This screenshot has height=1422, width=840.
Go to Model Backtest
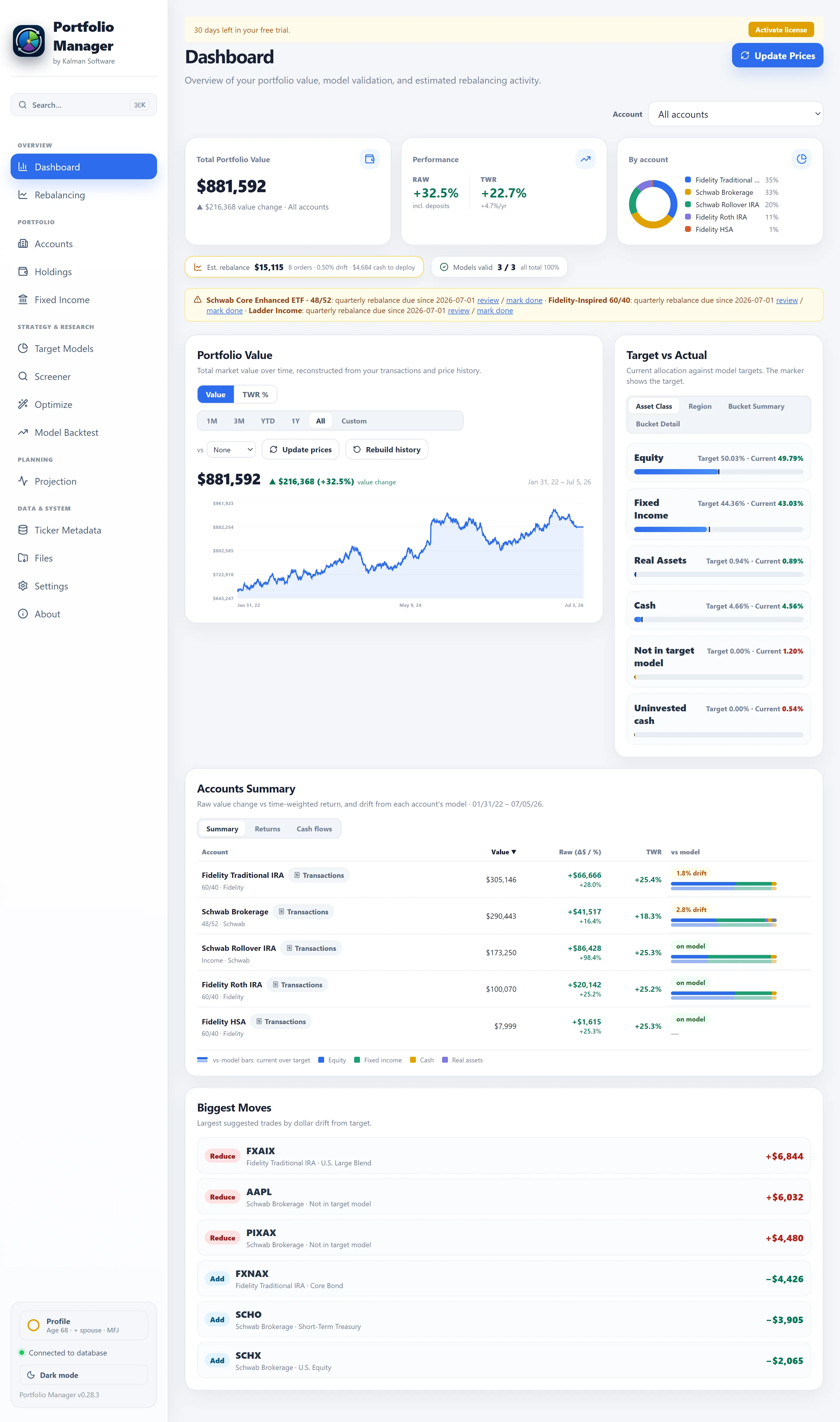click(84, 432)
